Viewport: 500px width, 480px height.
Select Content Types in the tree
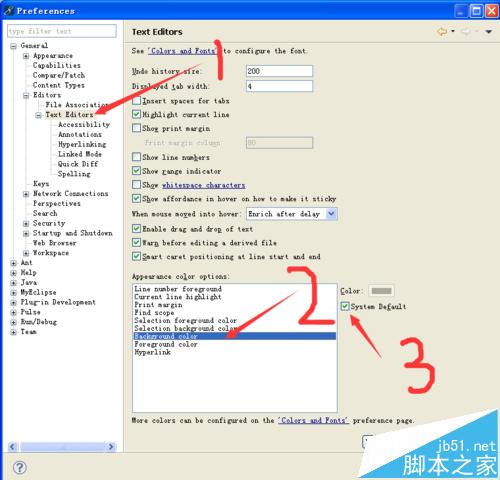coord(59,85)
